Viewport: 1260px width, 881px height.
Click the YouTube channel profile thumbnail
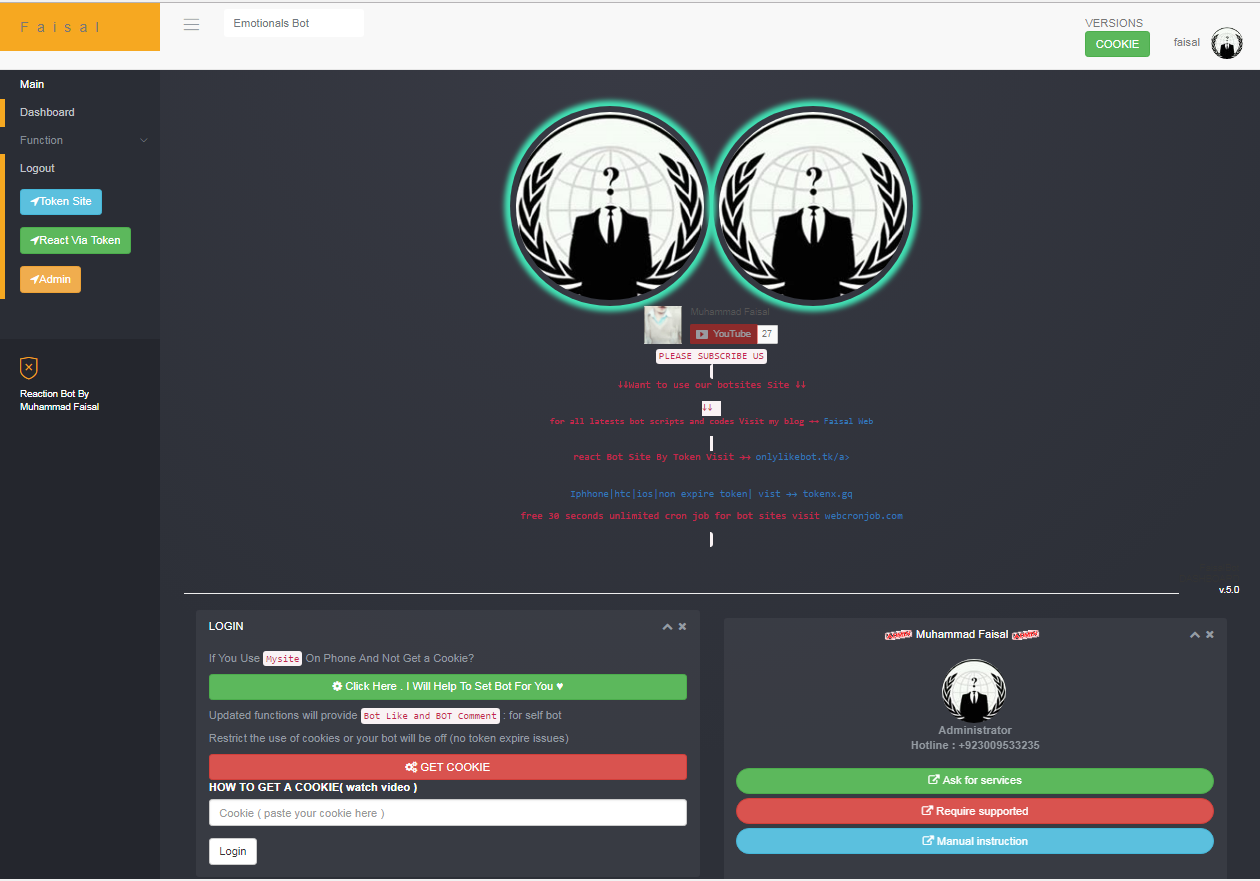663,325
